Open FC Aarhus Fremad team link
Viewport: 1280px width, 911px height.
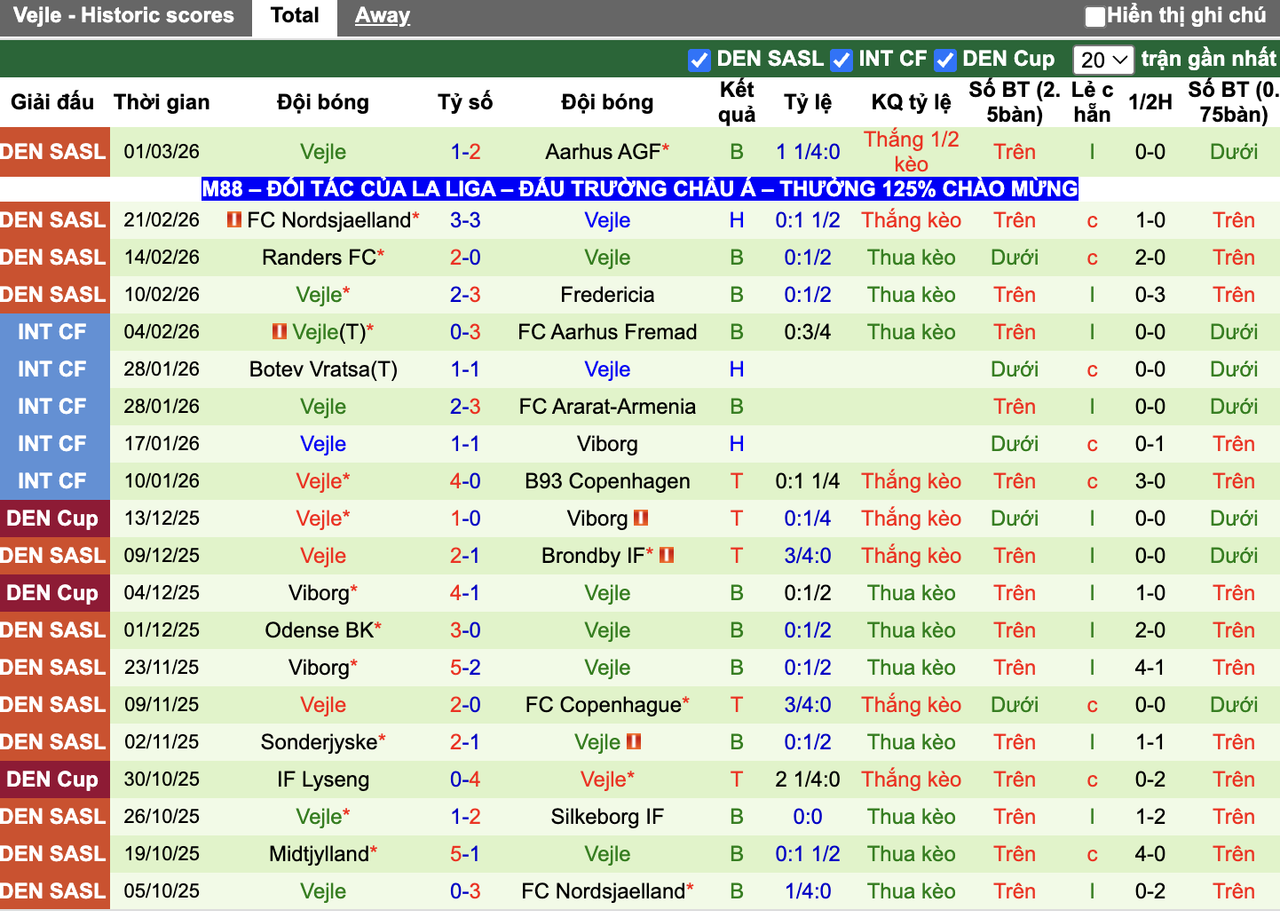607,332
